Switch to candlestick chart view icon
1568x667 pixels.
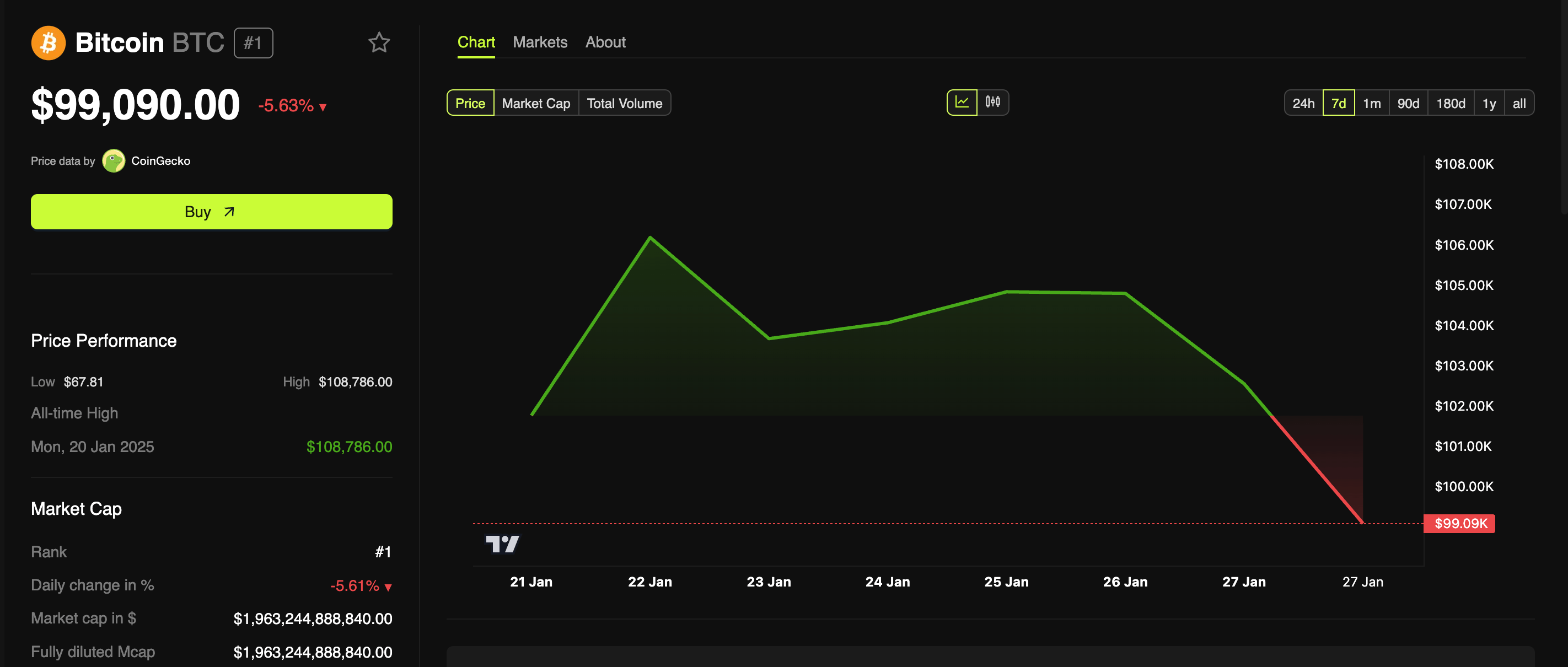pos(993,102)
